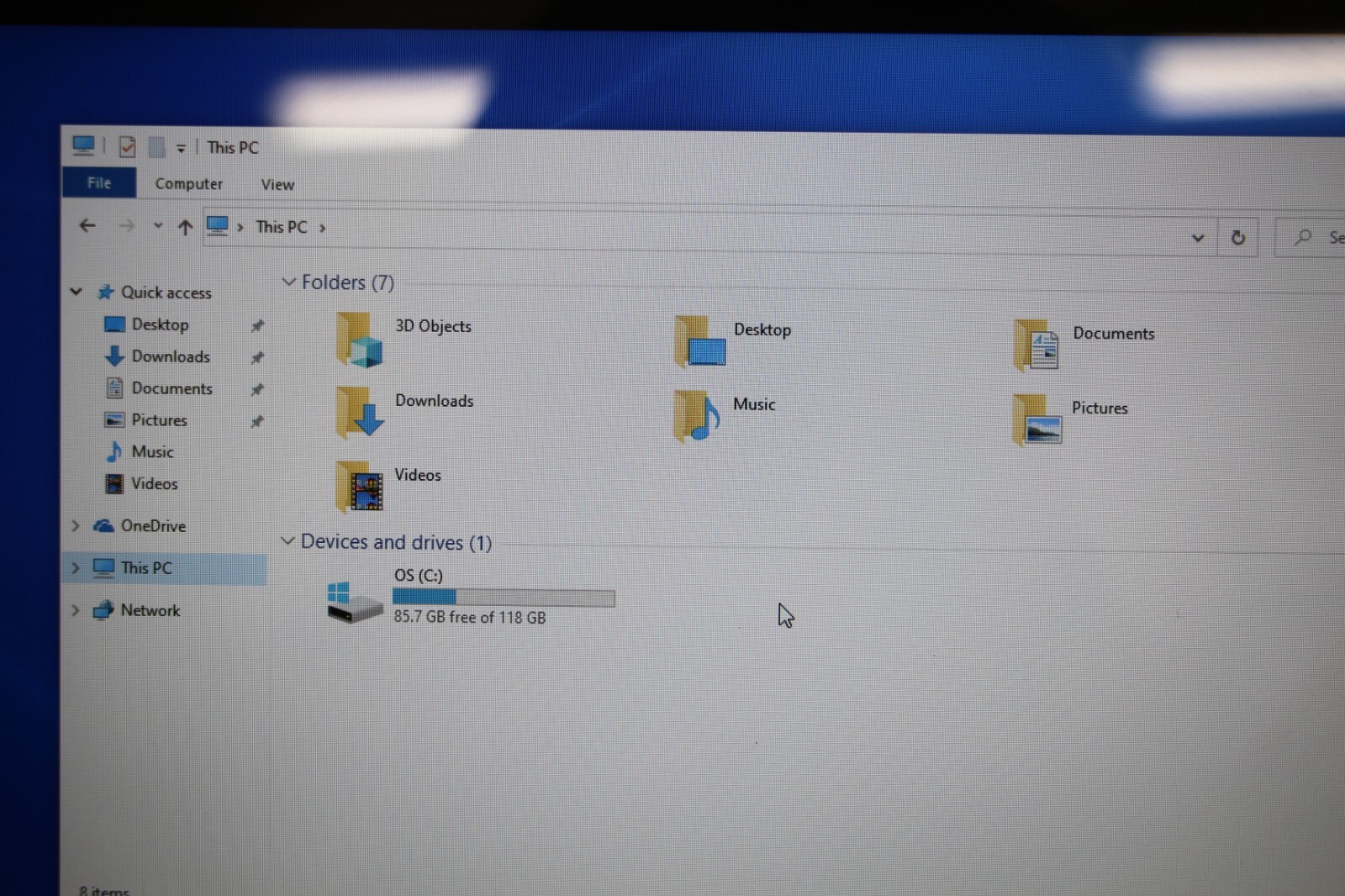Click the pin icon beside Desktop
Screen dimensions: 1345x896
257,325
